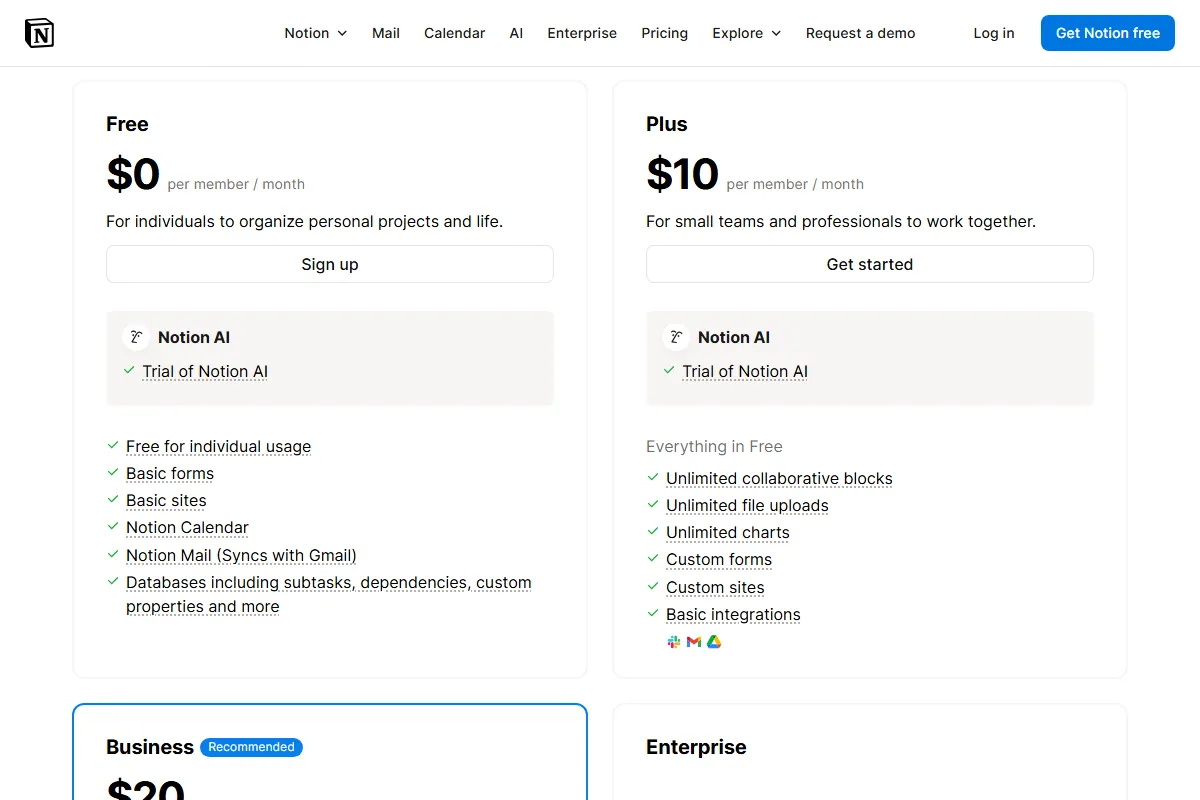Click the Google Drive integration icon
The width and height of the screenshot is (1200, 800).
pos(713,641)
